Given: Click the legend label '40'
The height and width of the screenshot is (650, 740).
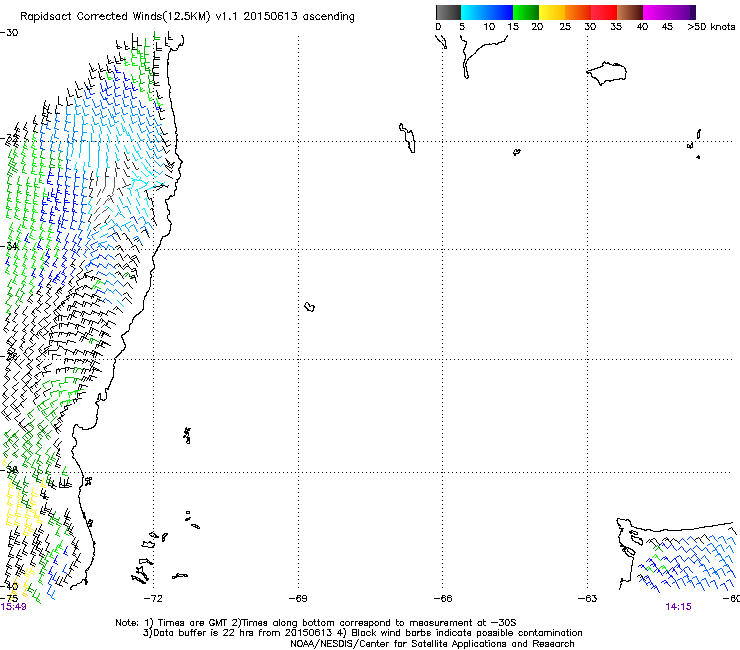Looking at the screenshot, I should coord(642,27).
